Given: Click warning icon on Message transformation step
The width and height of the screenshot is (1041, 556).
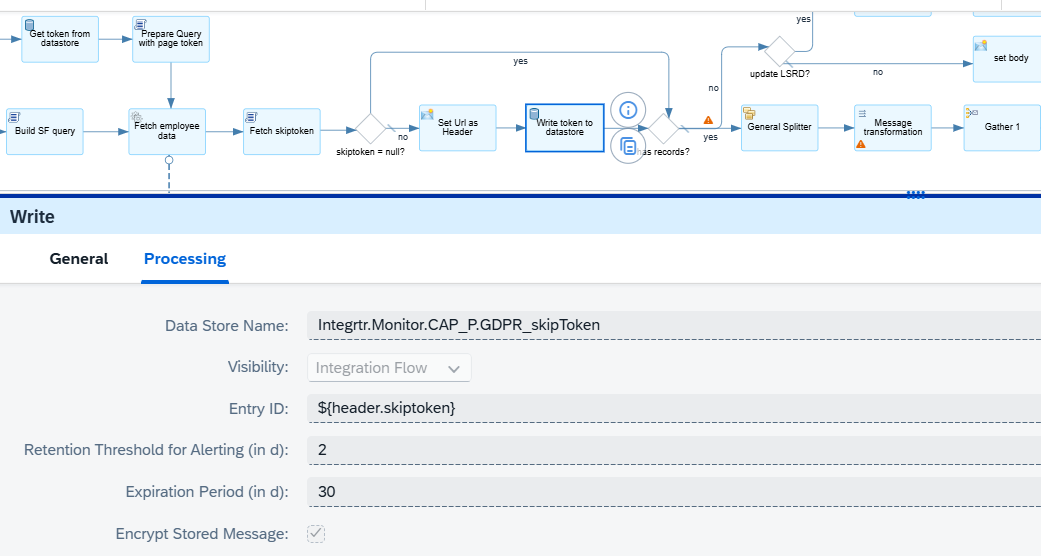Looking at the screenshot, I should pos(861,144).
